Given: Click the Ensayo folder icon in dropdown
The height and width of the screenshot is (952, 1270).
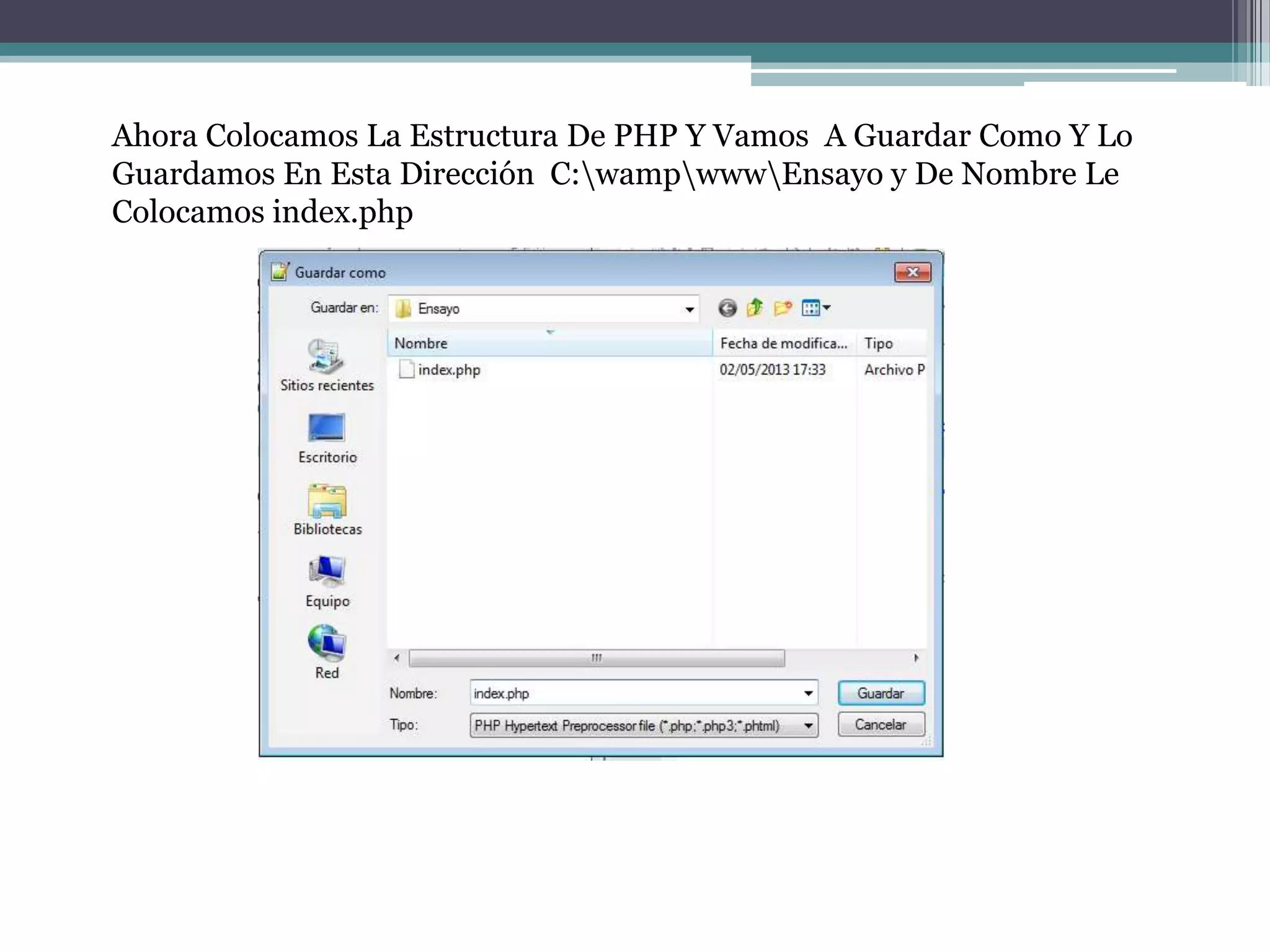Looking at the screenshot, I should (x=403, y=309).
